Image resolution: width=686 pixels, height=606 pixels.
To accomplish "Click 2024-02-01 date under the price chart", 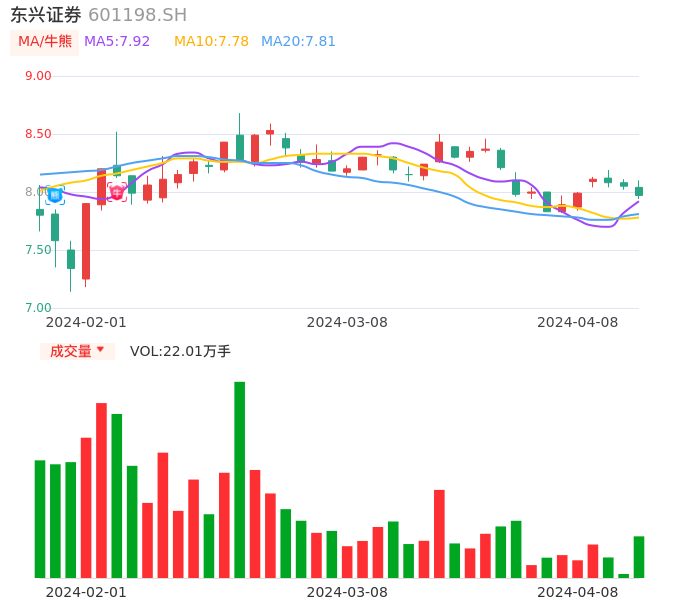I will pyautogui.click(x=86, y=322).
